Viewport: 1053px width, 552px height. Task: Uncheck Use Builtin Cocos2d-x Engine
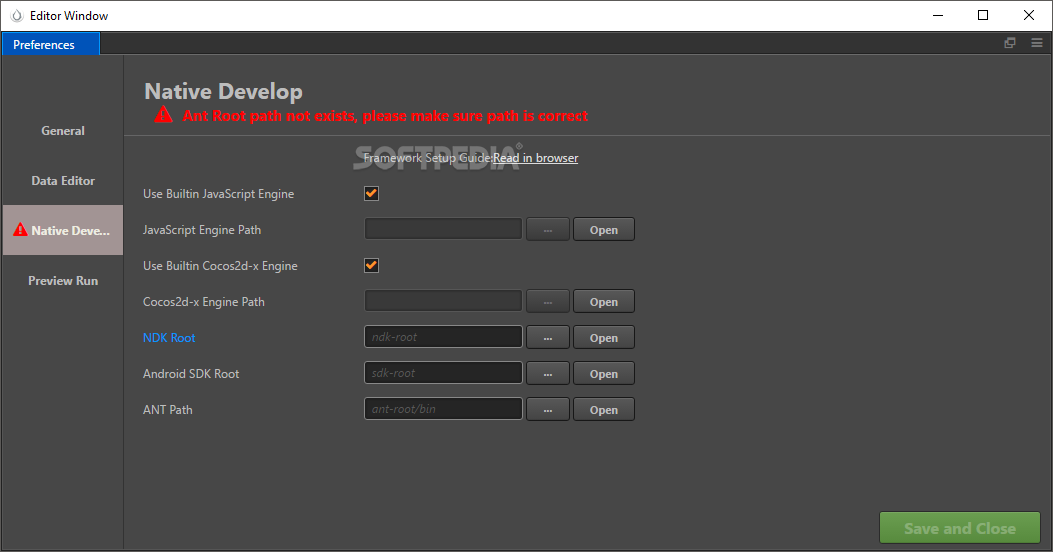click(371, 265)
